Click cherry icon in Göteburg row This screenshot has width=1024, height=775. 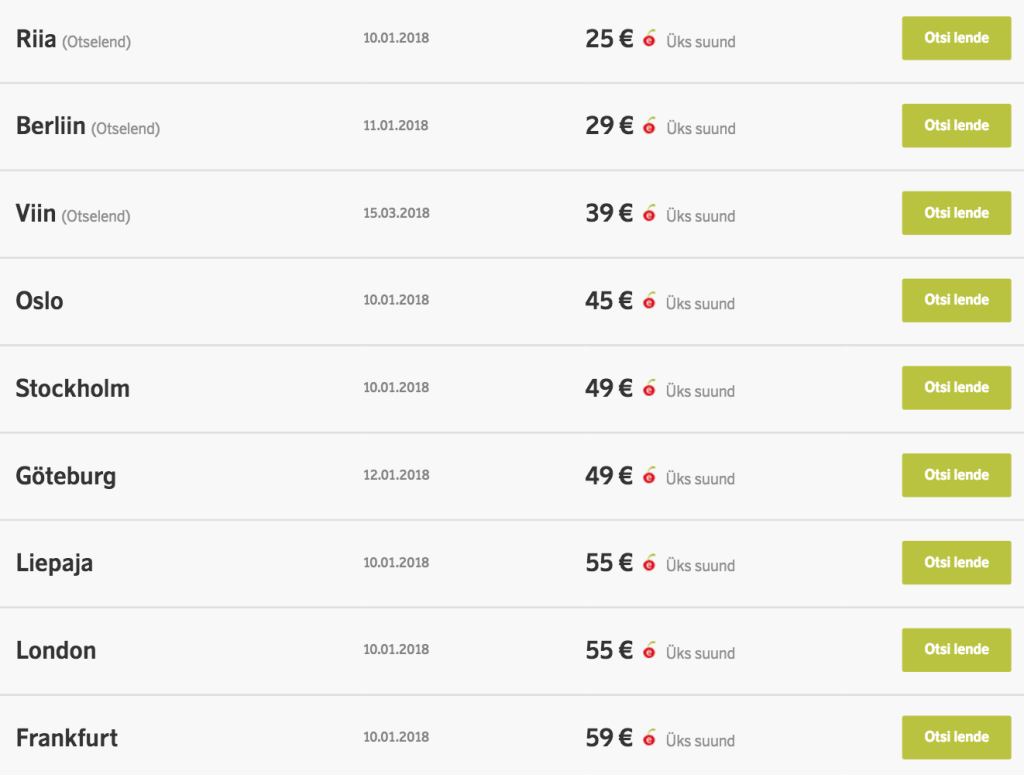pyautogui.click(x=649, y=476)
